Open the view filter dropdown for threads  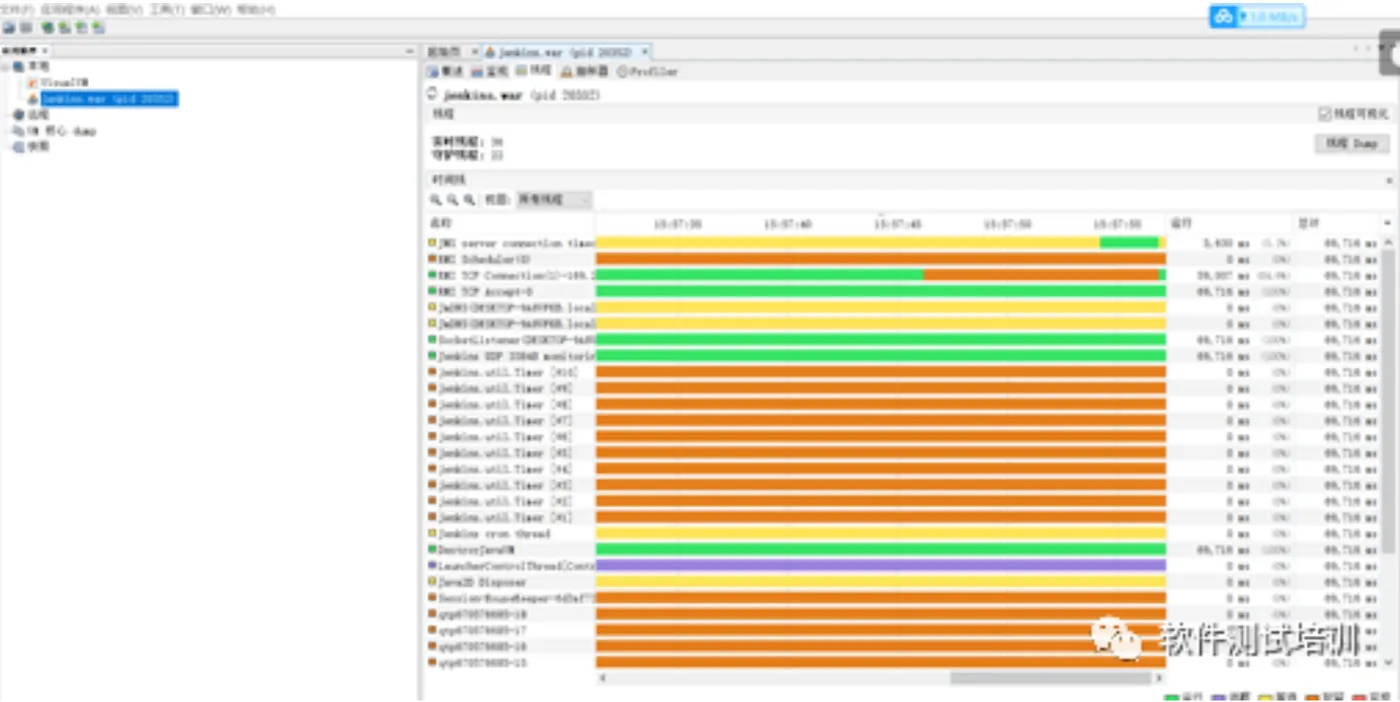(553, 200)
